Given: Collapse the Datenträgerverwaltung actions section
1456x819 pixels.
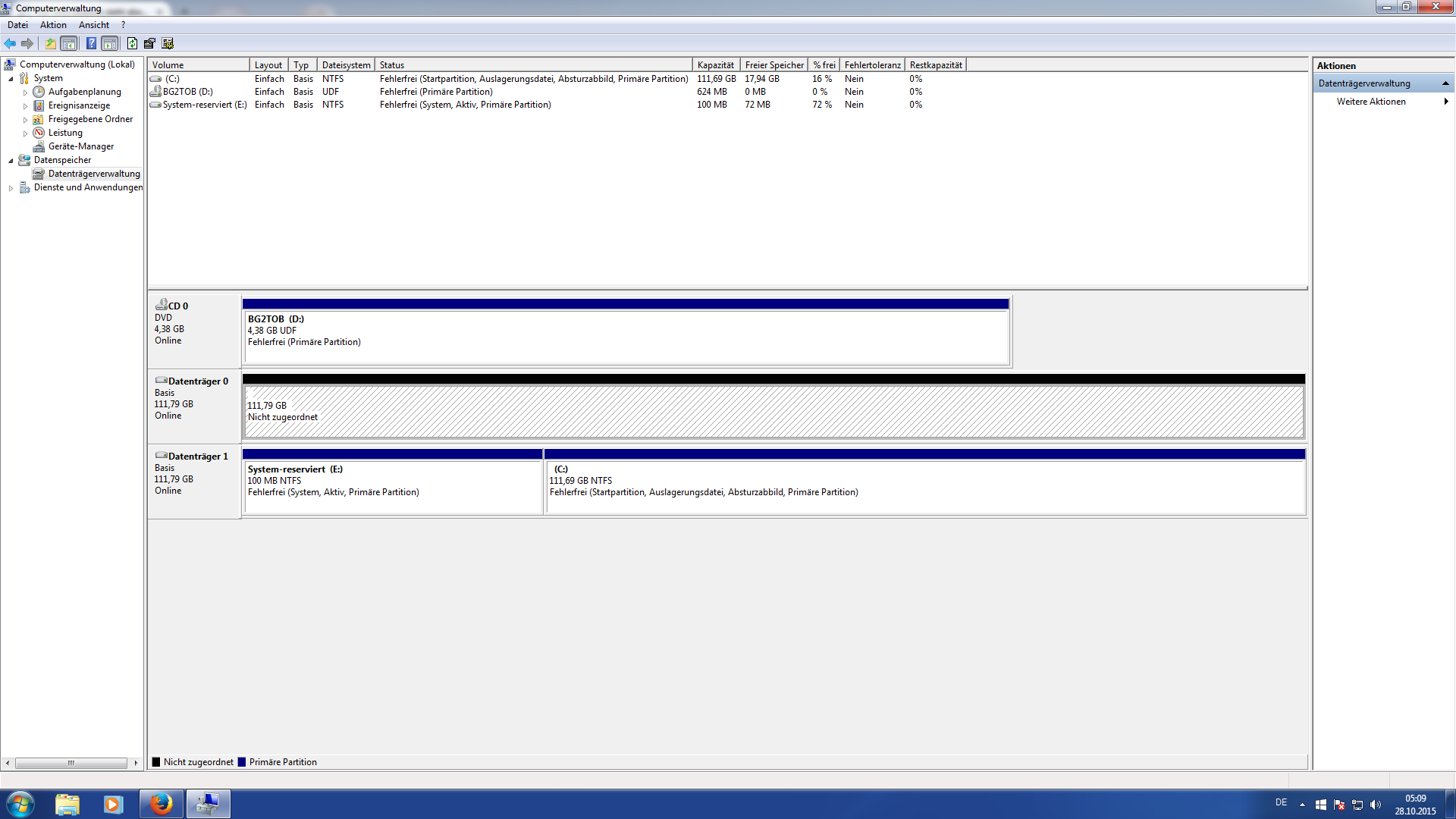Looking at the screenshot, I should pos(1445,83).
